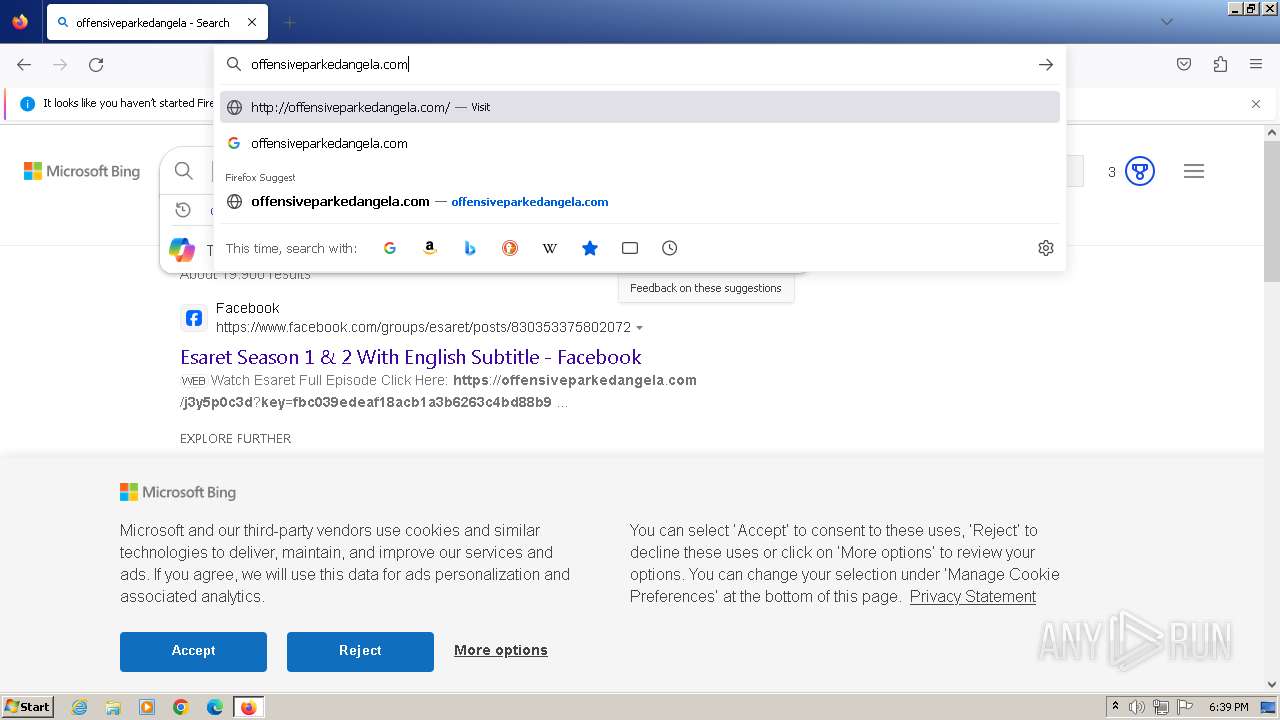The height and width of the screenshot is (720, 1280).
Task: Search this time with DuckDuckGo
Action: pyautogui.click(x=510, y=248)
